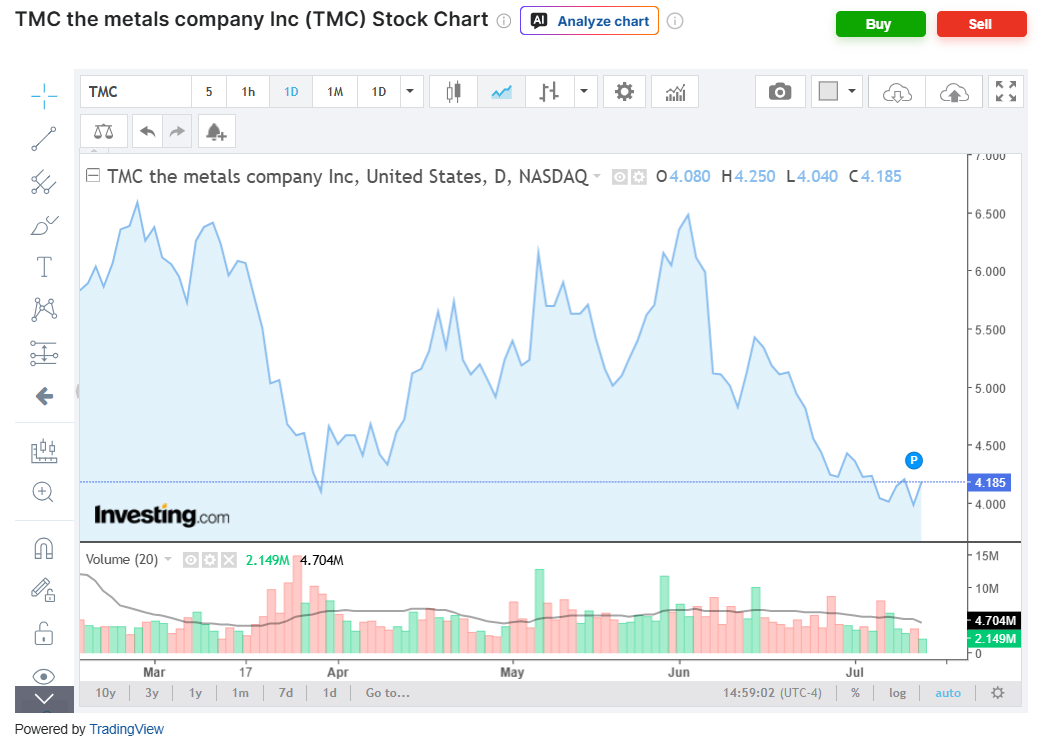The width and height of the screenshot is (1046, 737).
Task: Toggle log scale on price axis
Action: tap(897, 693)
